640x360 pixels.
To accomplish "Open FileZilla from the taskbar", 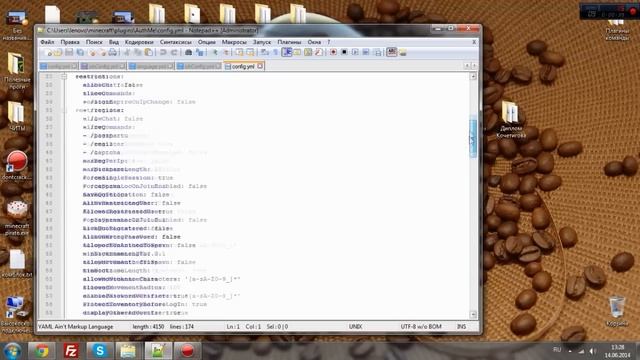I will coord(71,351).
